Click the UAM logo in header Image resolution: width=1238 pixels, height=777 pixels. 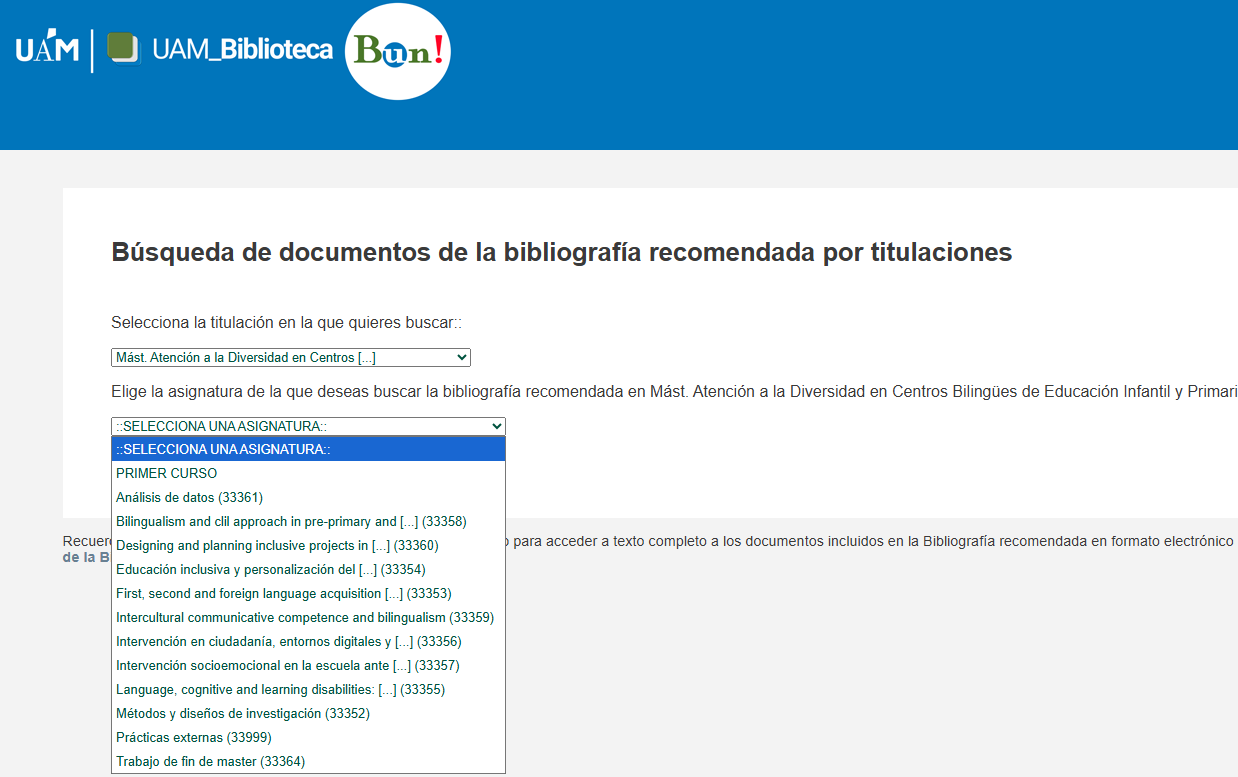[x=47, y=49]
